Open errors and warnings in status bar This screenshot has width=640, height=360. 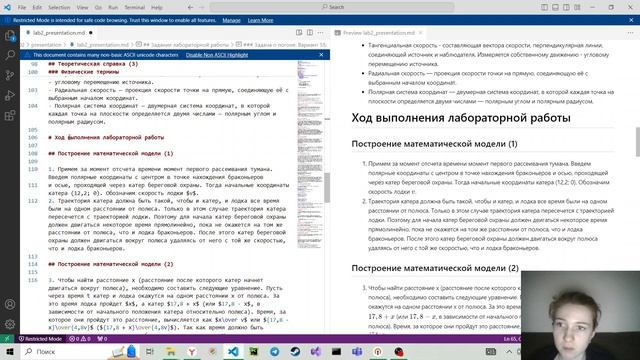pos(80,339)
